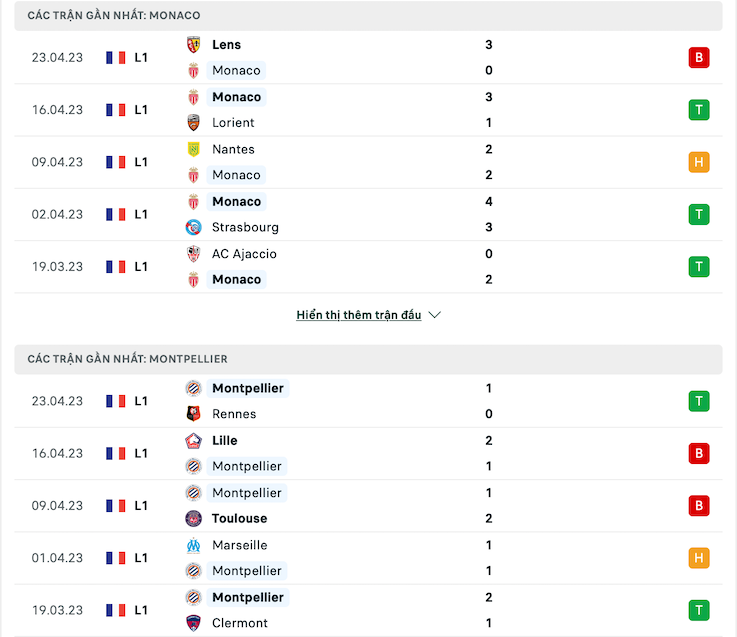This screenshot has height=637, width=737.
Task: Click the orange H badge for Nantes match
Action: pyautogui.click(x=699, y=162)
